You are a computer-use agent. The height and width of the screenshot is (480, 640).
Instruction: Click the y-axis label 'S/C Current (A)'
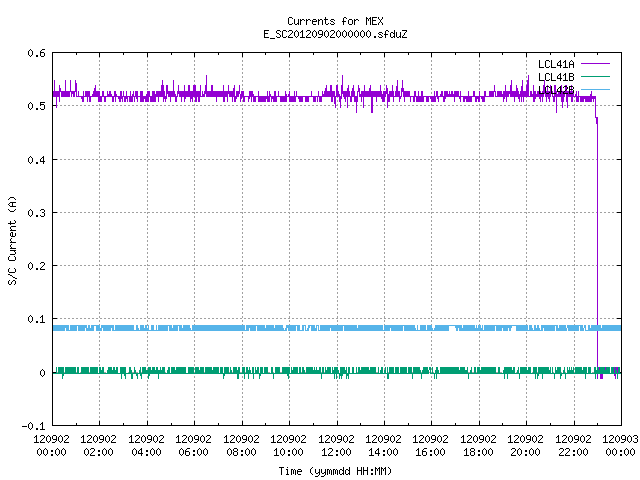(12, 240)
